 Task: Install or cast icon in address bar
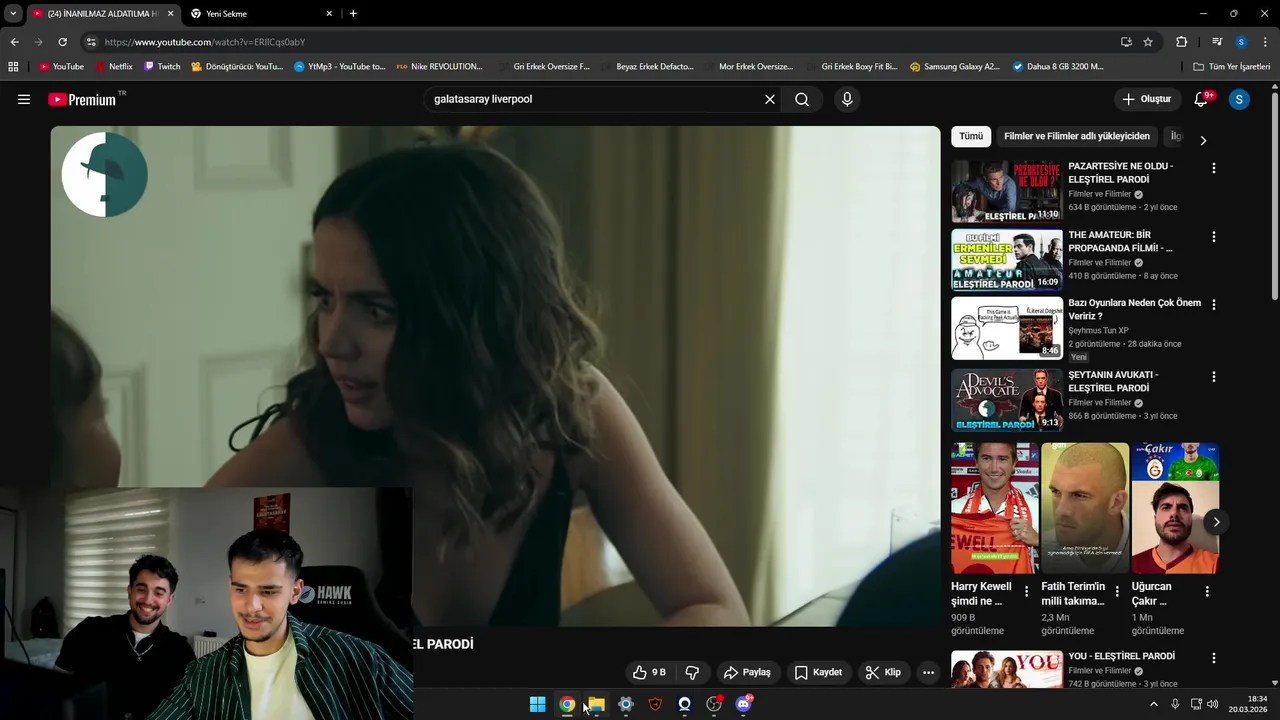pyautogui.click(x=1126, y=42)
